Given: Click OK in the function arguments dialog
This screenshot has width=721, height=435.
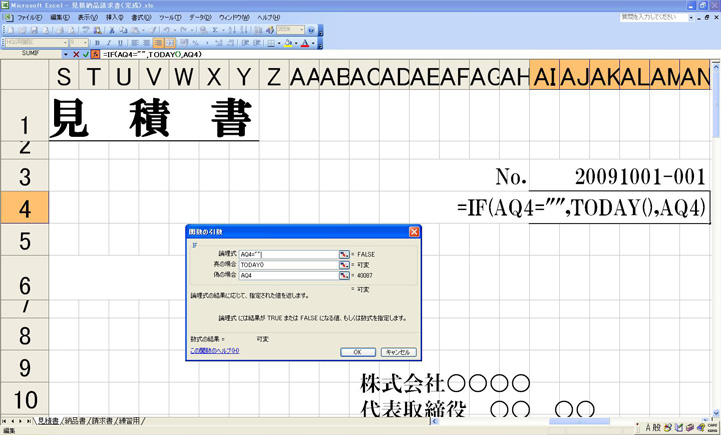Looking at the screenshot, I should click(x=358, y=352).
